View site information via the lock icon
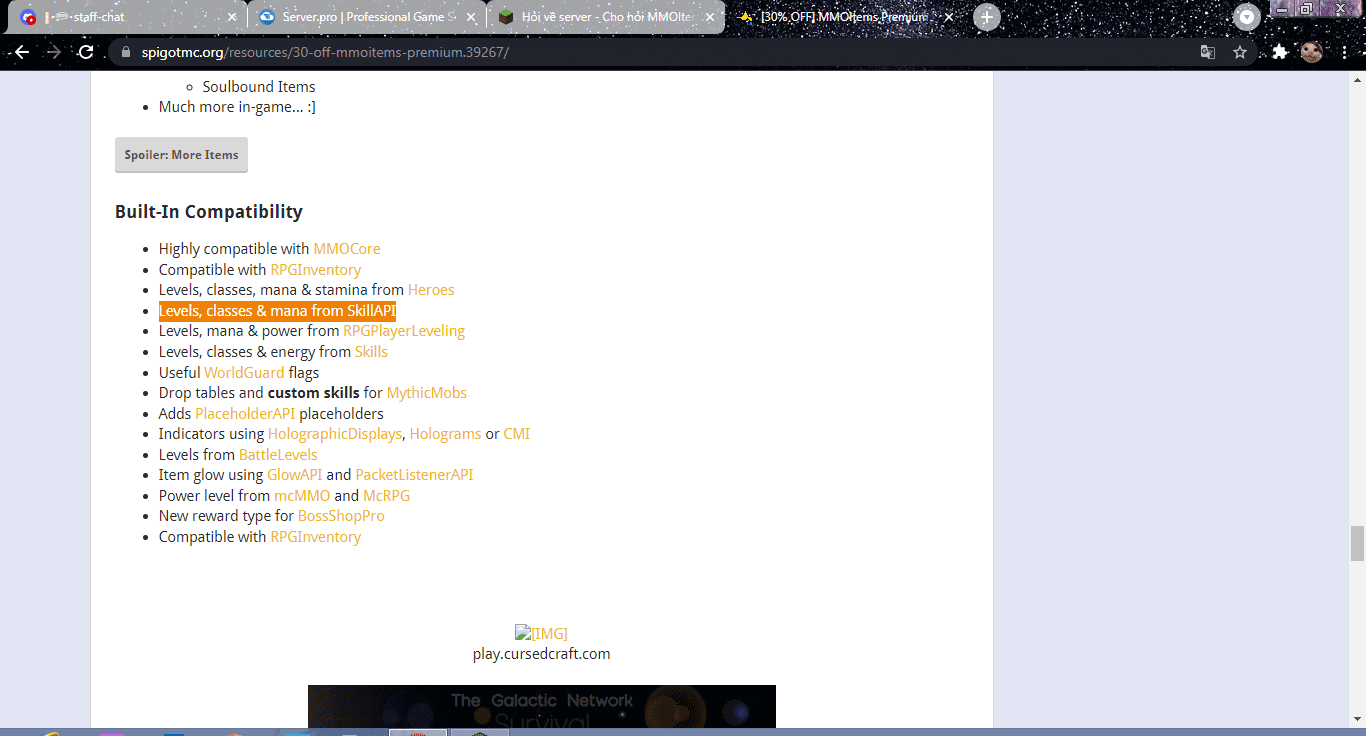The image size is (1366, 736). click(126, 52)
